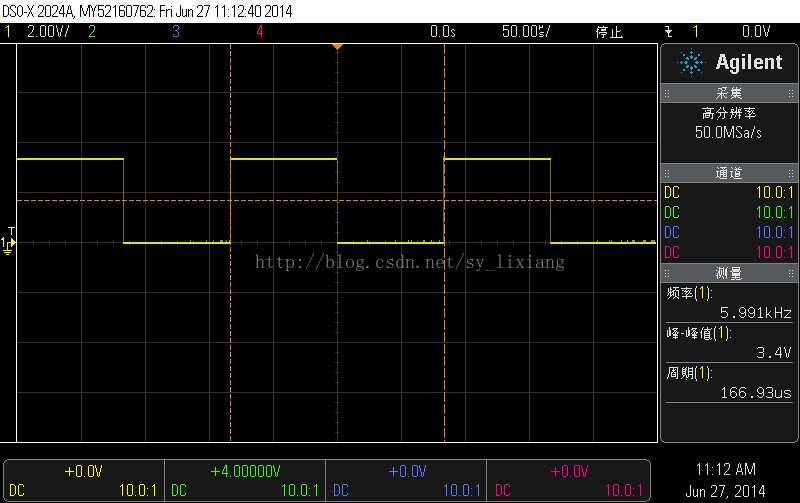The height and width of the screenshot is (503, 800).
Task: Click the 5.991kHz frequency value
Action: (x=756, y=313)
